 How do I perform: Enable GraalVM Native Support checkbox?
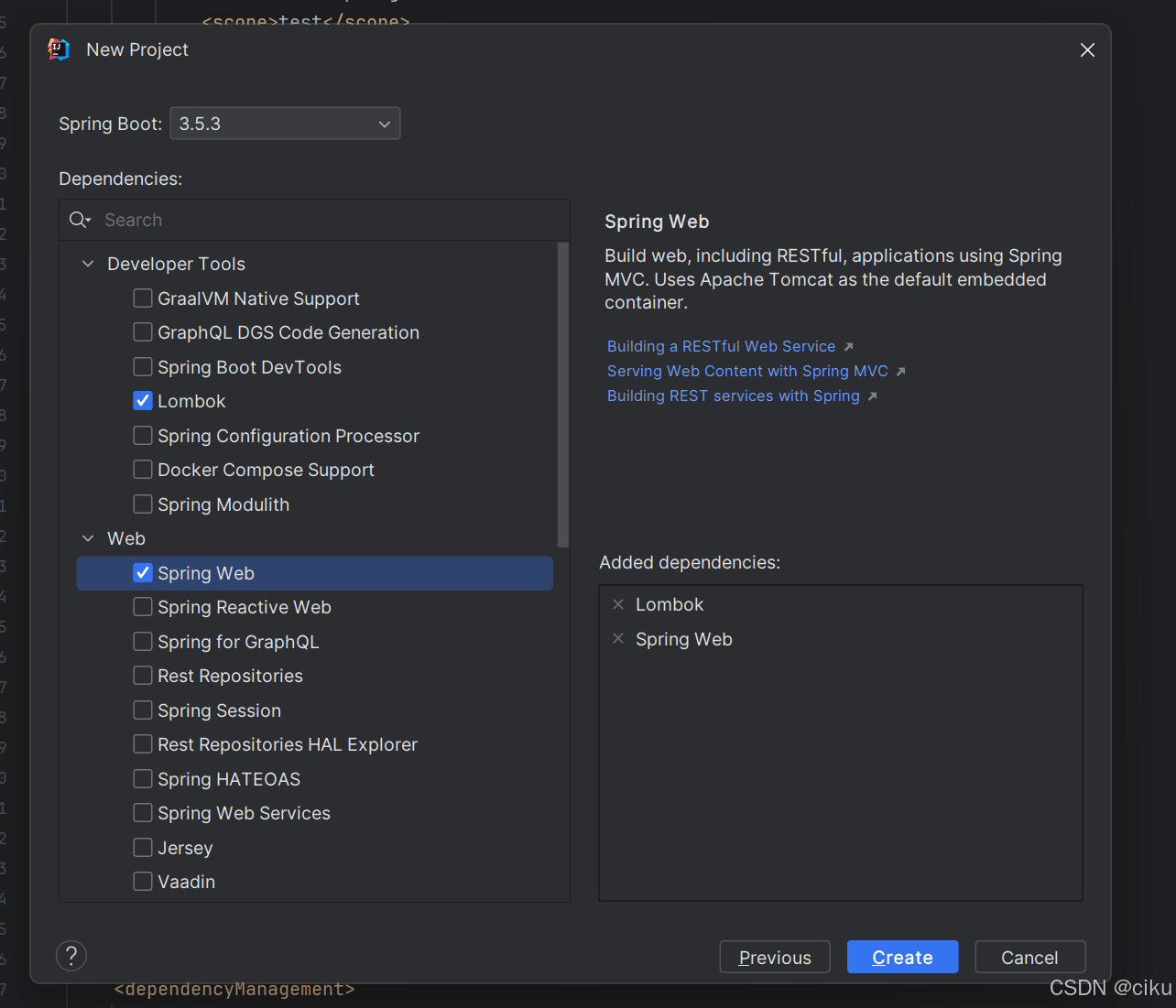click(x=143, y=298)
